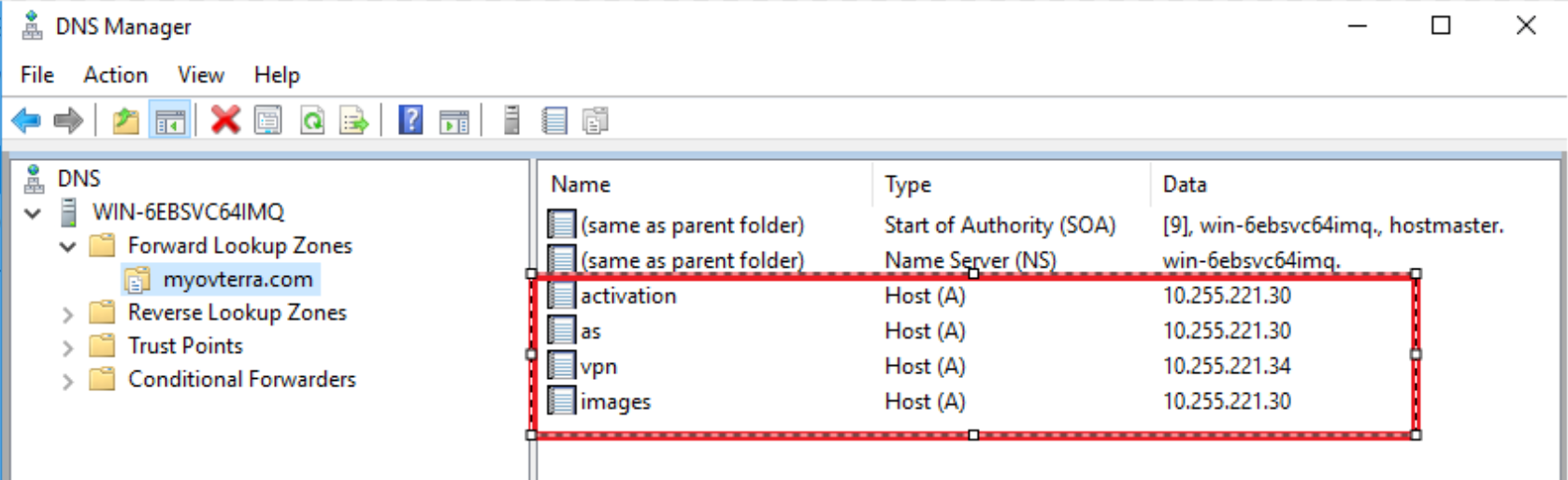The height and width of the screenshot is (480, 1568).
Task: Collapse the WIN-6EBSVC64IMQ server node
Action: pos(33,213)
